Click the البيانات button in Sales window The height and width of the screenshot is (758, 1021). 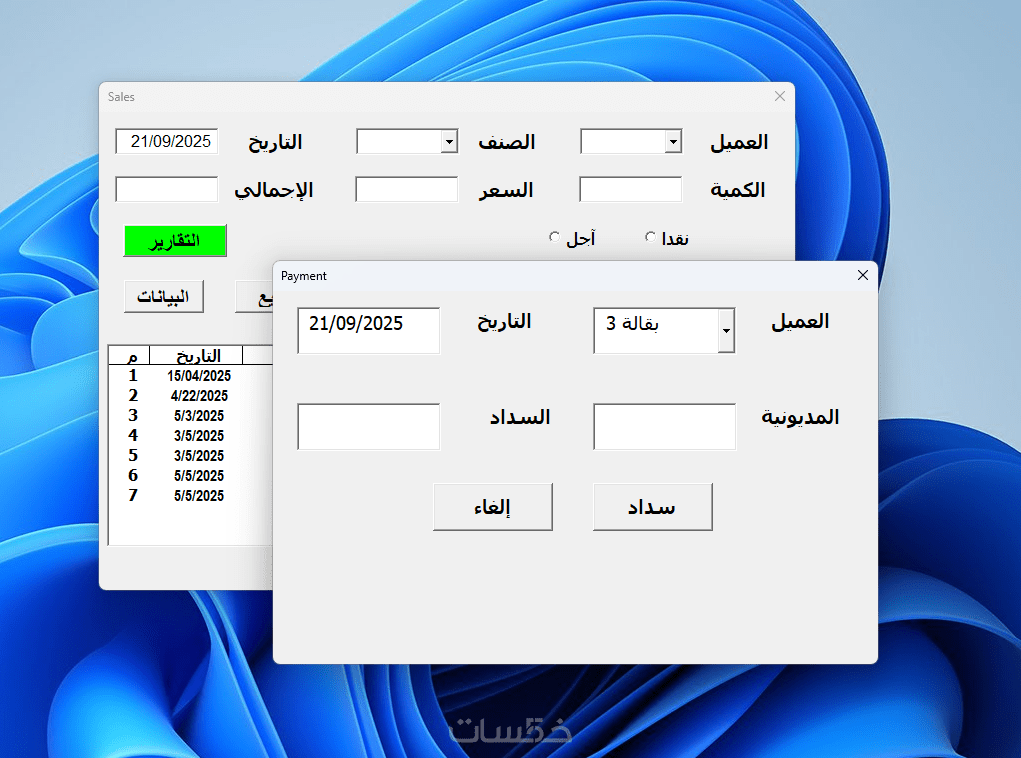[163, 296]
